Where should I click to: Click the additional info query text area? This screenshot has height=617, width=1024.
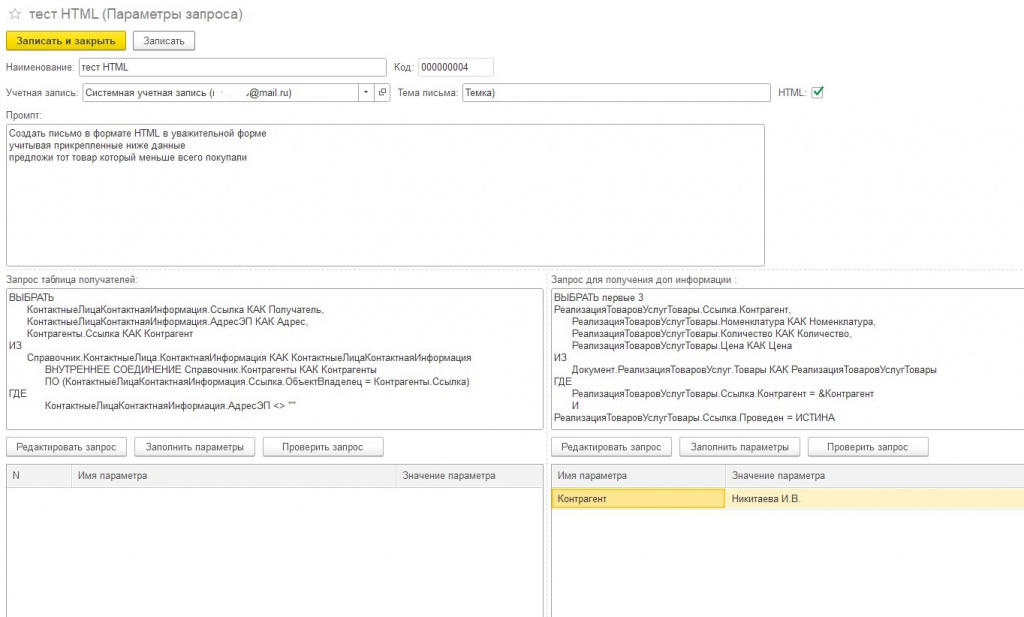(788, 359)
